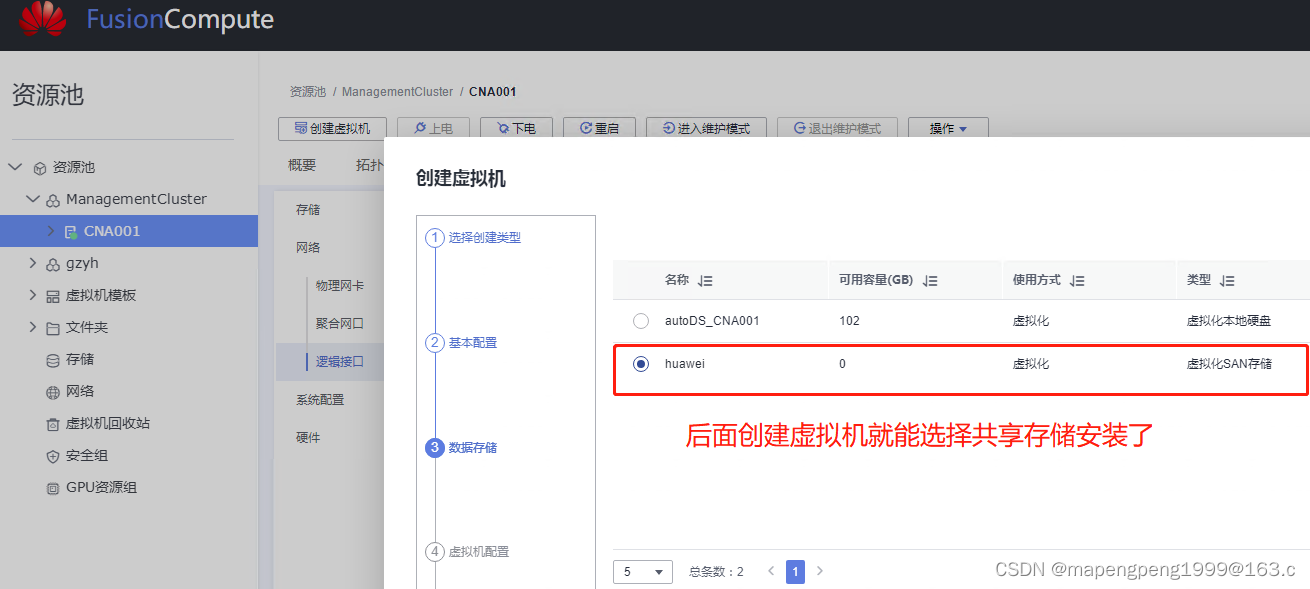Image resolution: width=1310 pixels, height=589 pixels.
Task: Click the 下电 power off button
Action: [x=516, y=129]
